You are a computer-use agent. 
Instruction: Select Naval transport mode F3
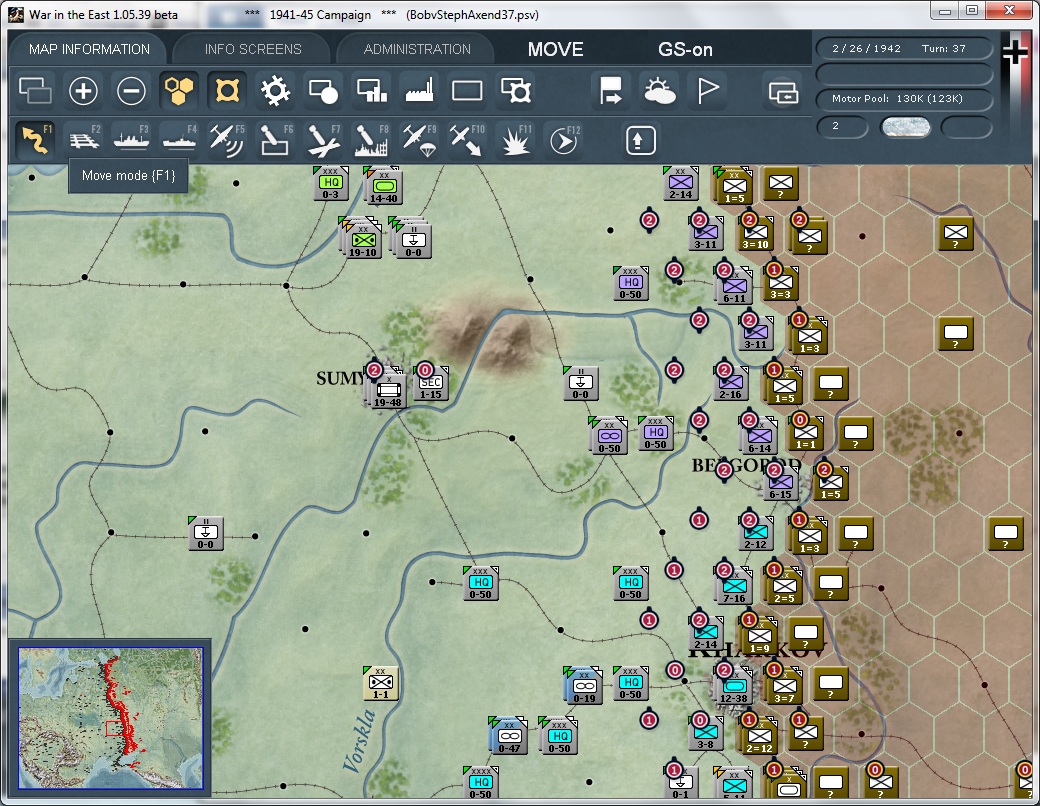131,139
